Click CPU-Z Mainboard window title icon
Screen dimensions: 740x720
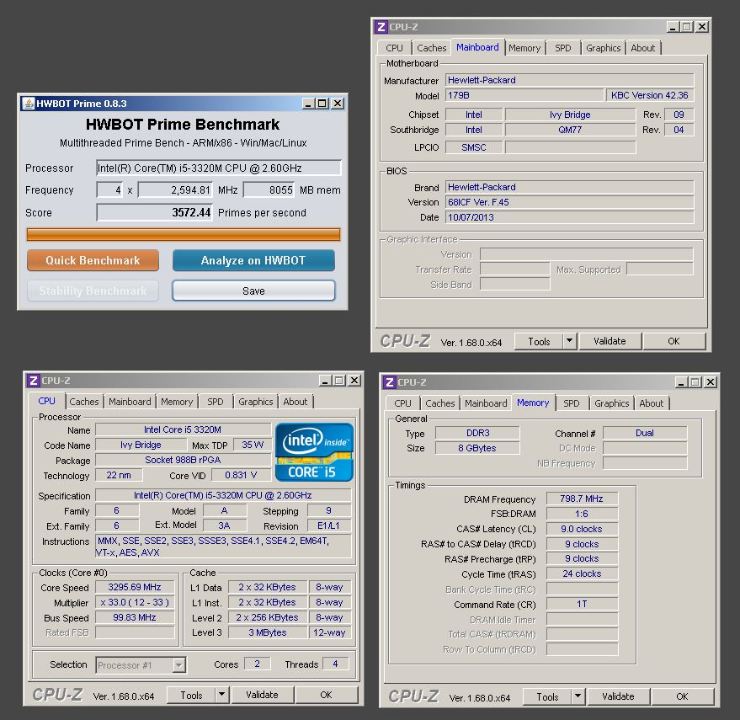coord(381,27)
